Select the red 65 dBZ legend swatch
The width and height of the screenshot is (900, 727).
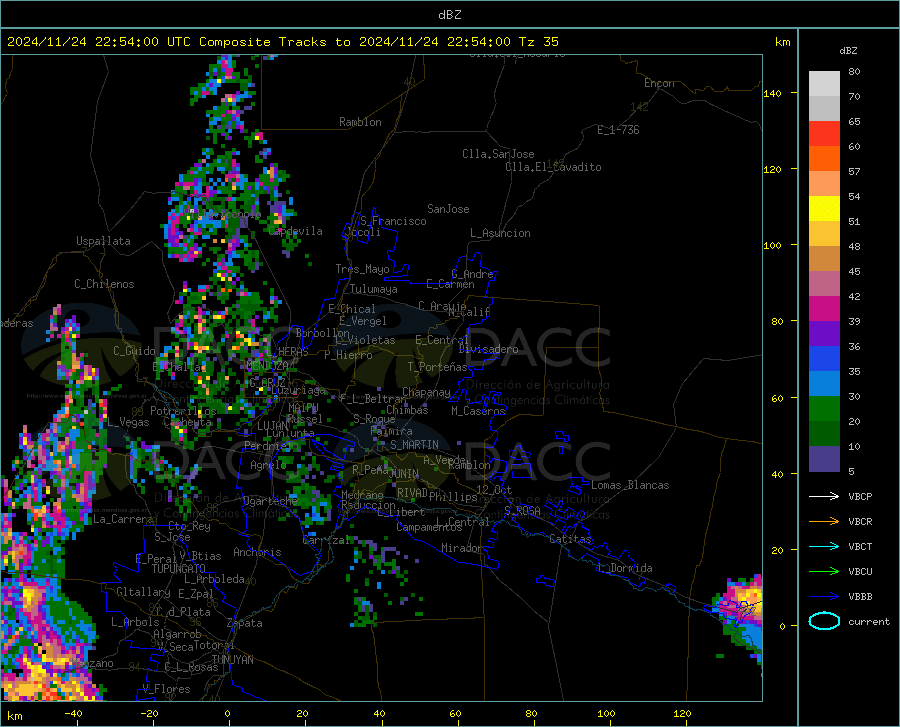(x=824, y=133)
